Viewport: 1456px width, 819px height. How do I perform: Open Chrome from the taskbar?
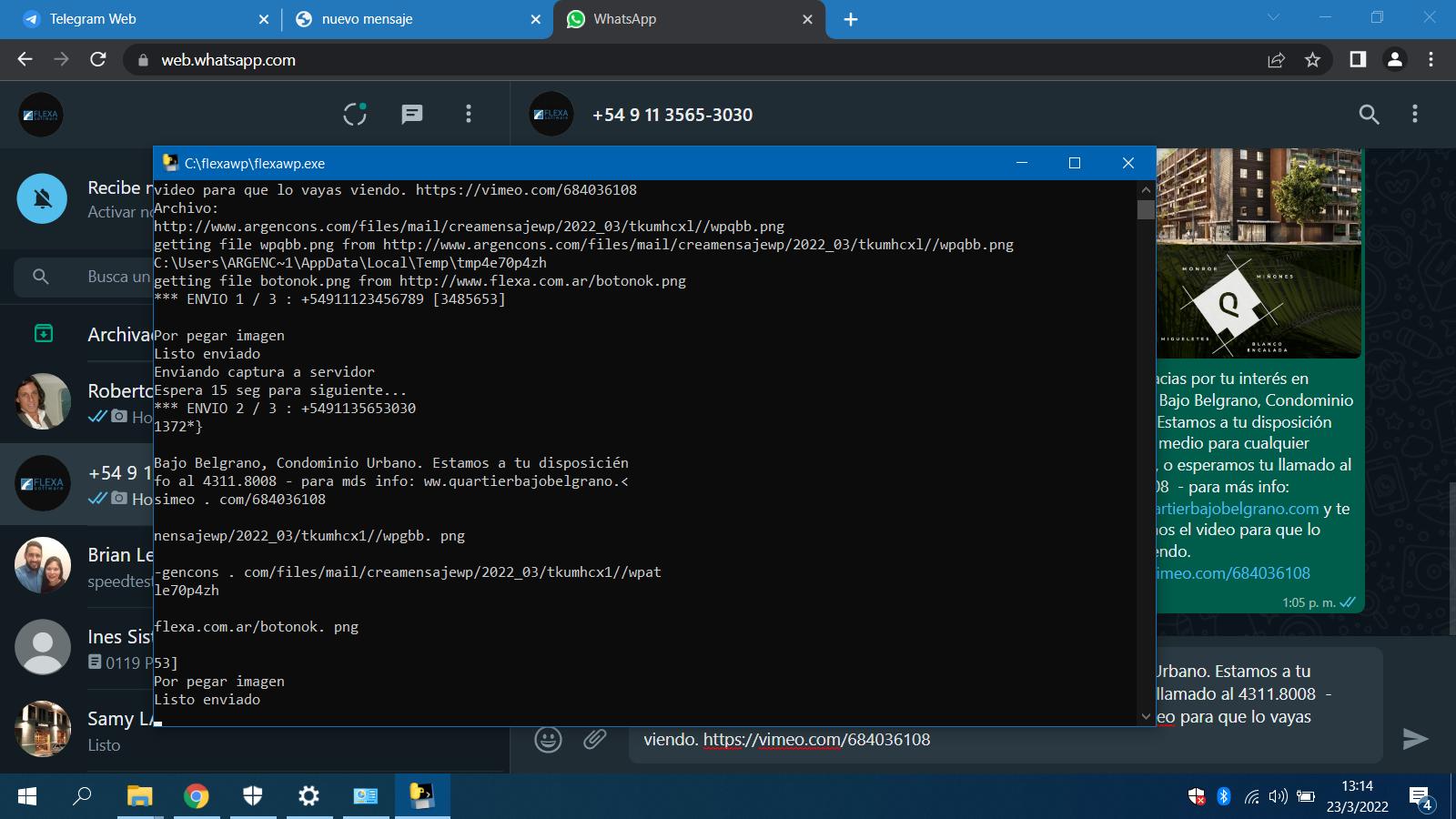[x=196, y=796]
